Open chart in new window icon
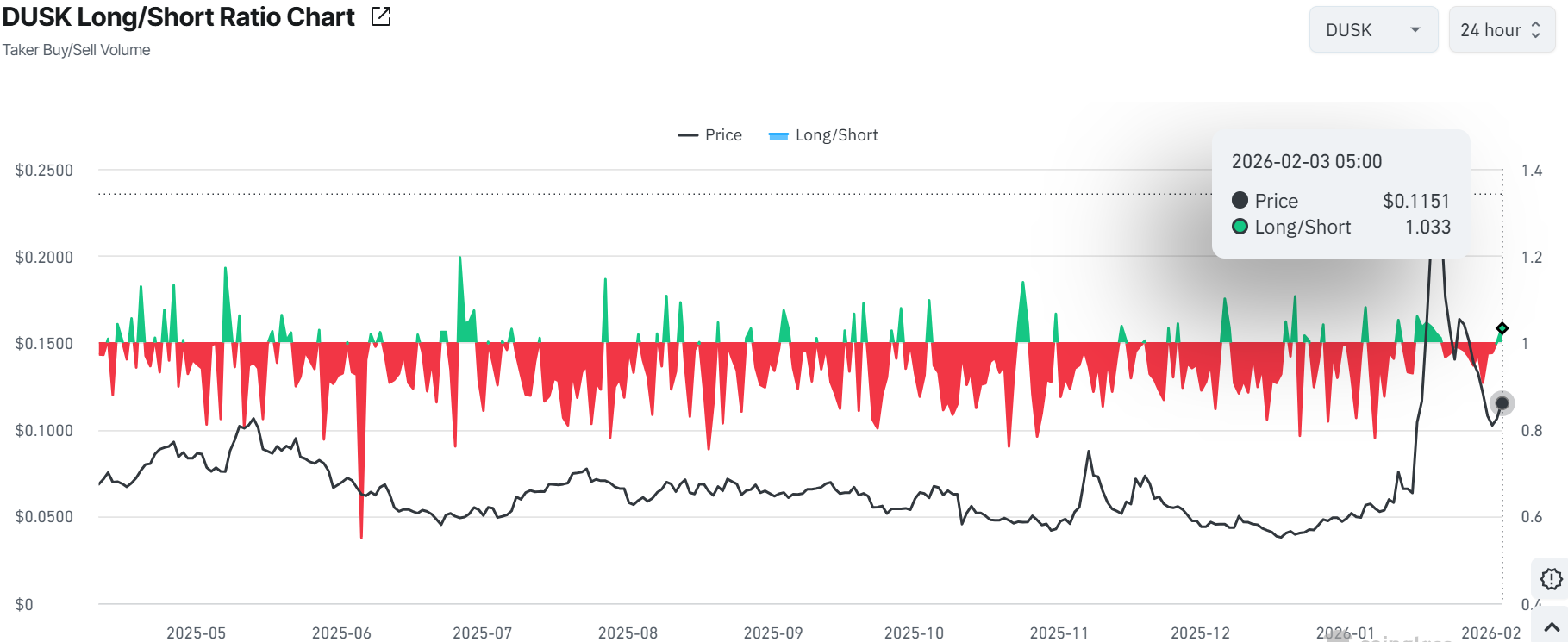The width and height of the screenshot is (1568, 642). 381,16
